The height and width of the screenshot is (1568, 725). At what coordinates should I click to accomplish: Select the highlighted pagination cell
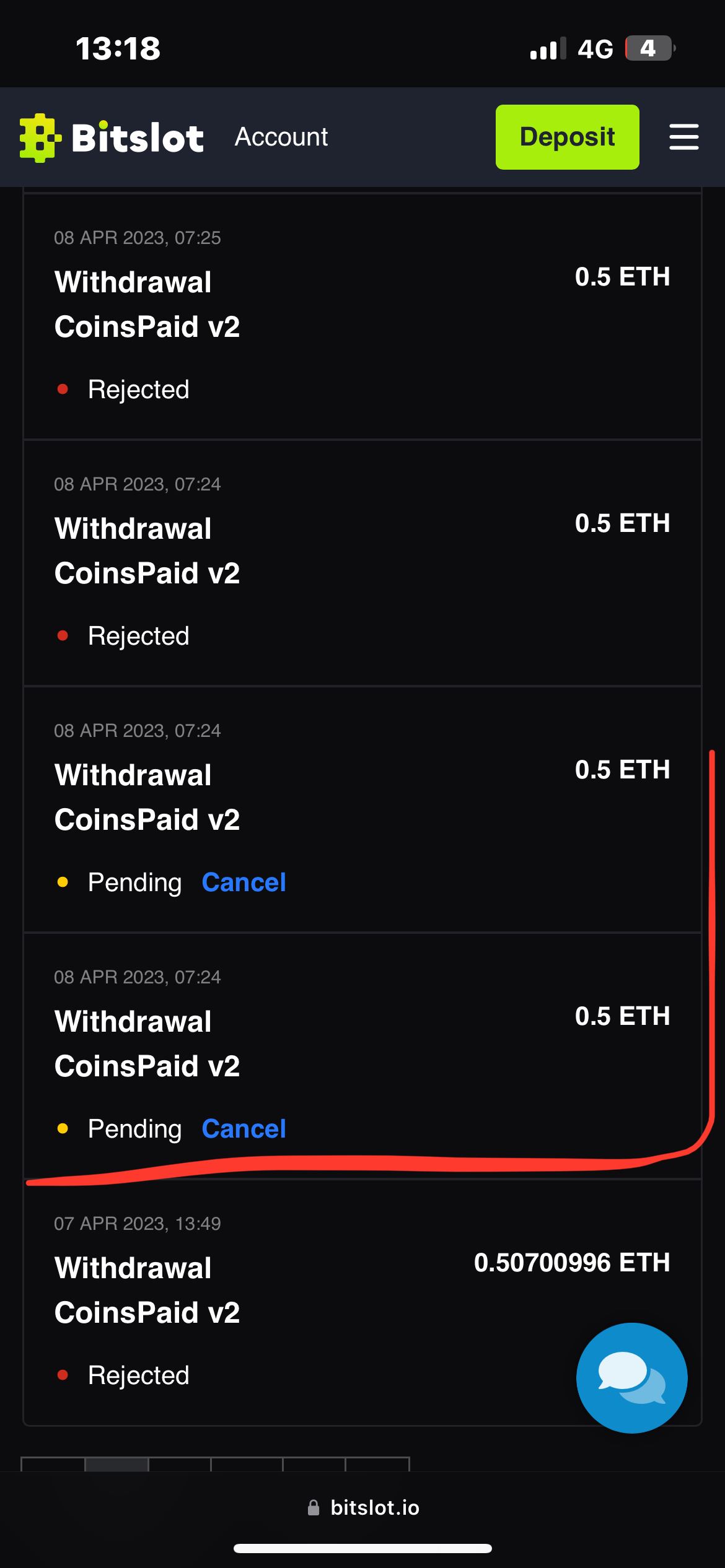click(116, 1465)
